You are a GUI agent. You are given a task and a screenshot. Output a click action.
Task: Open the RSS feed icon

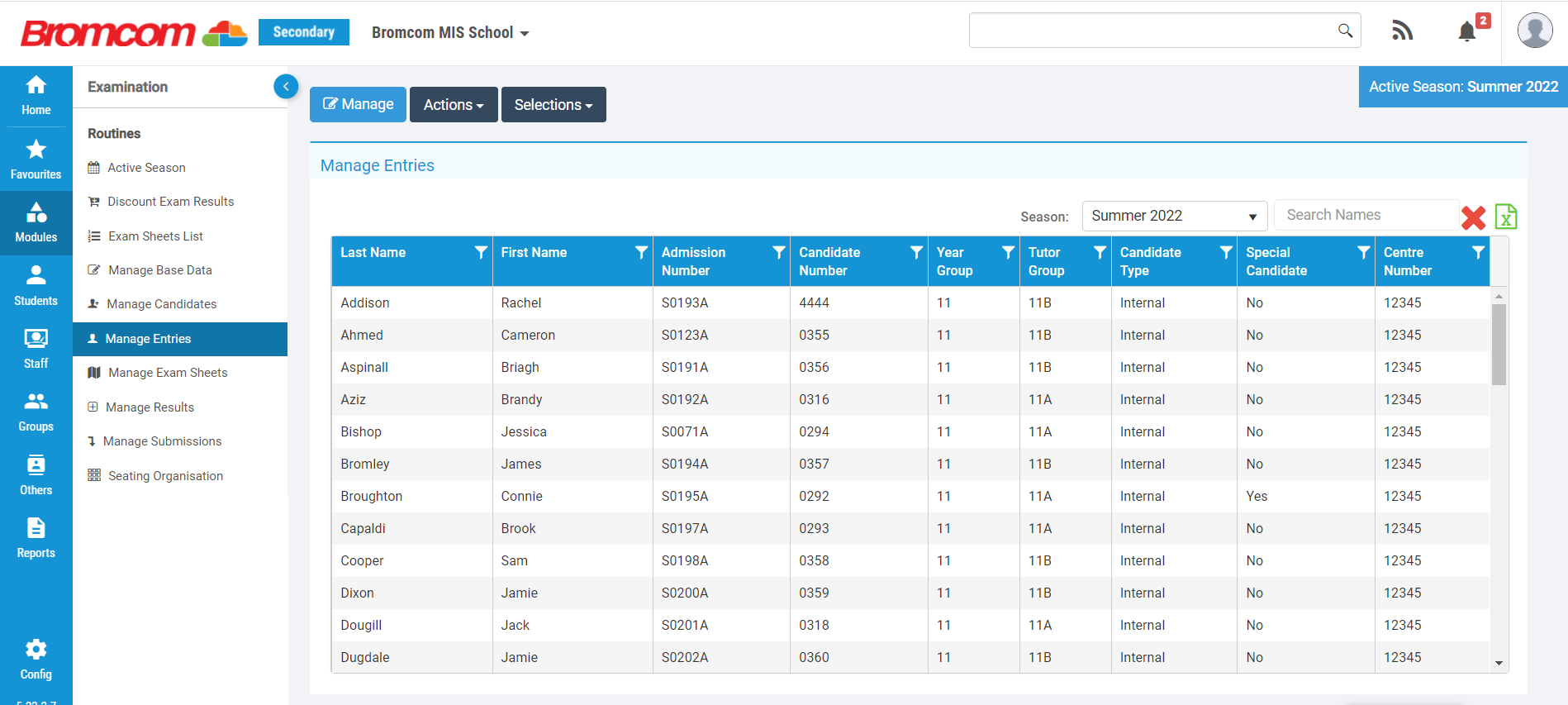coord(1402,31)
